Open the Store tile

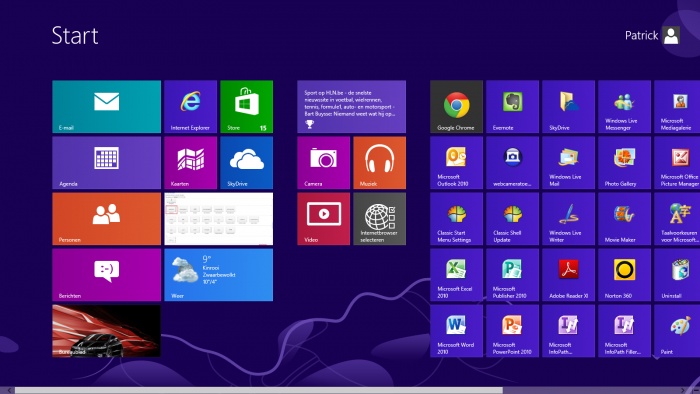[x=246, y=107]
